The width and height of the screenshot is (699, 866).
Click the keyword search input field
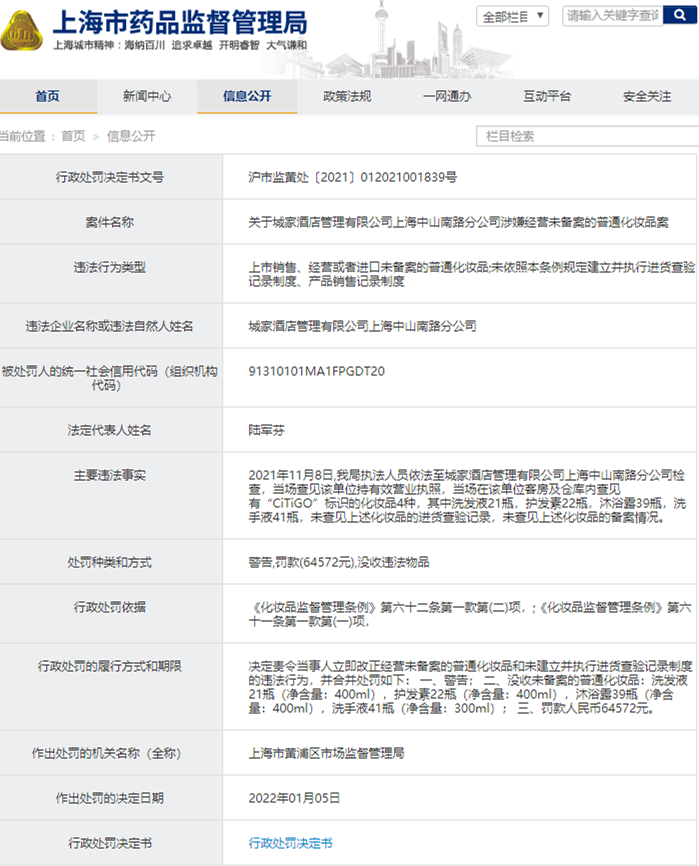tap(613, 15)
